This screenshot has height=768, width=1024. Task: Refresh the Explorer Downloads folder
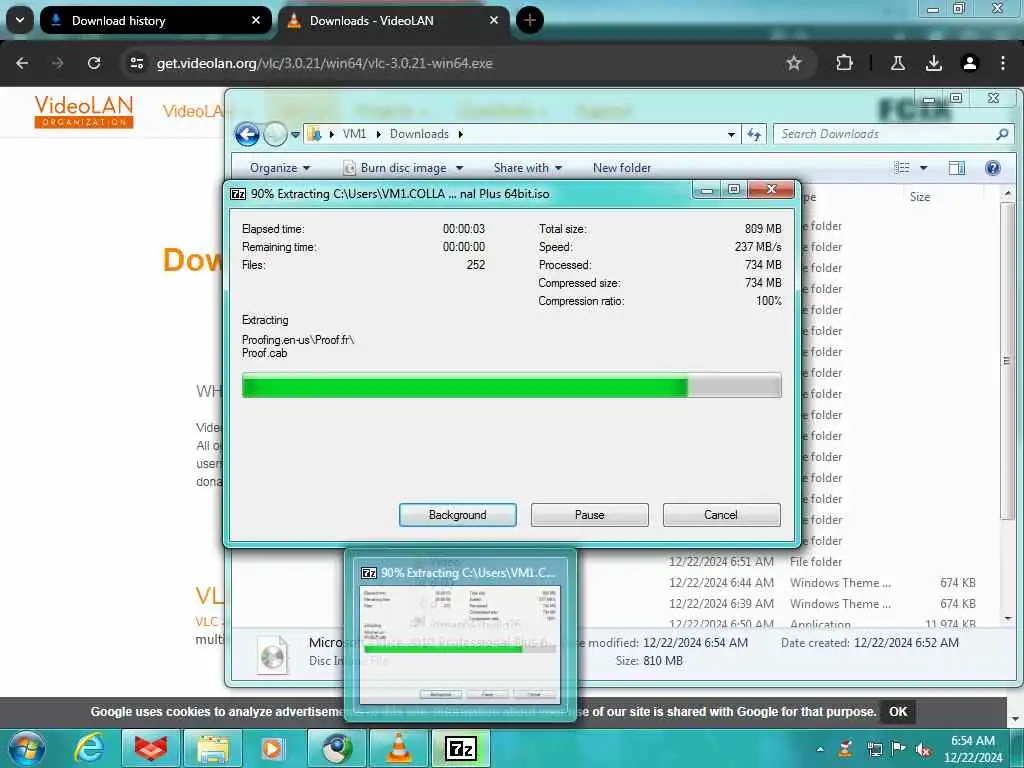tap(754, 135)
